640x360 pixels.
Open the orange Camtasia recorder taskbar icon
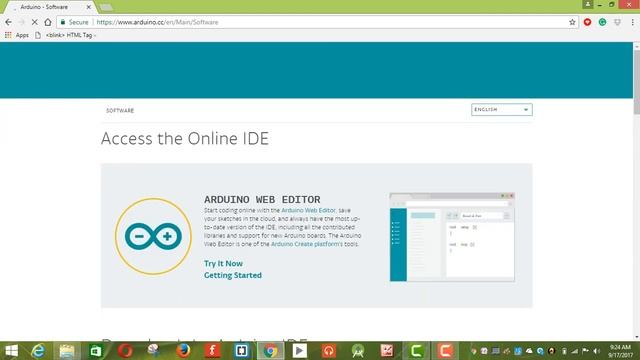tap(445, 351)
